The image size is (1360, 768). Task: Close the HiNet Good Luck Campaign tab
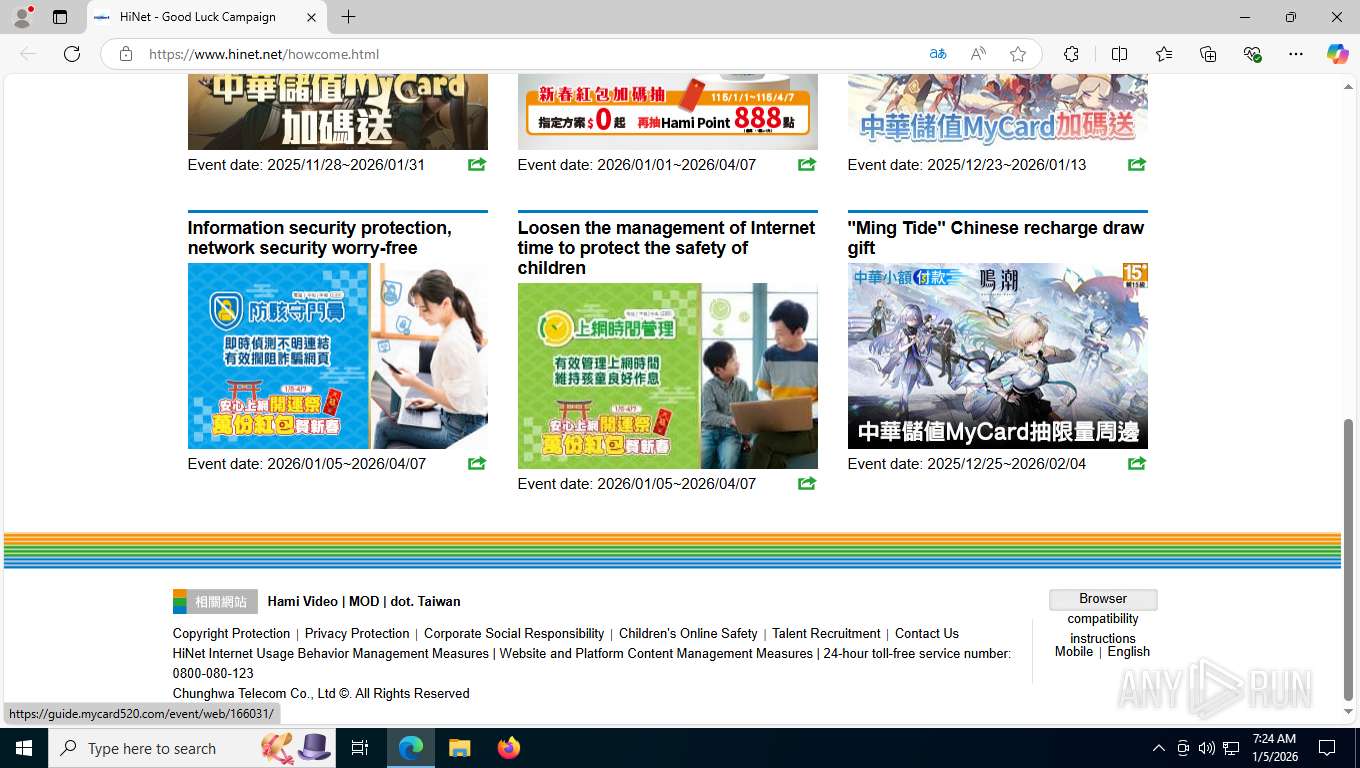tap(311, 17)
